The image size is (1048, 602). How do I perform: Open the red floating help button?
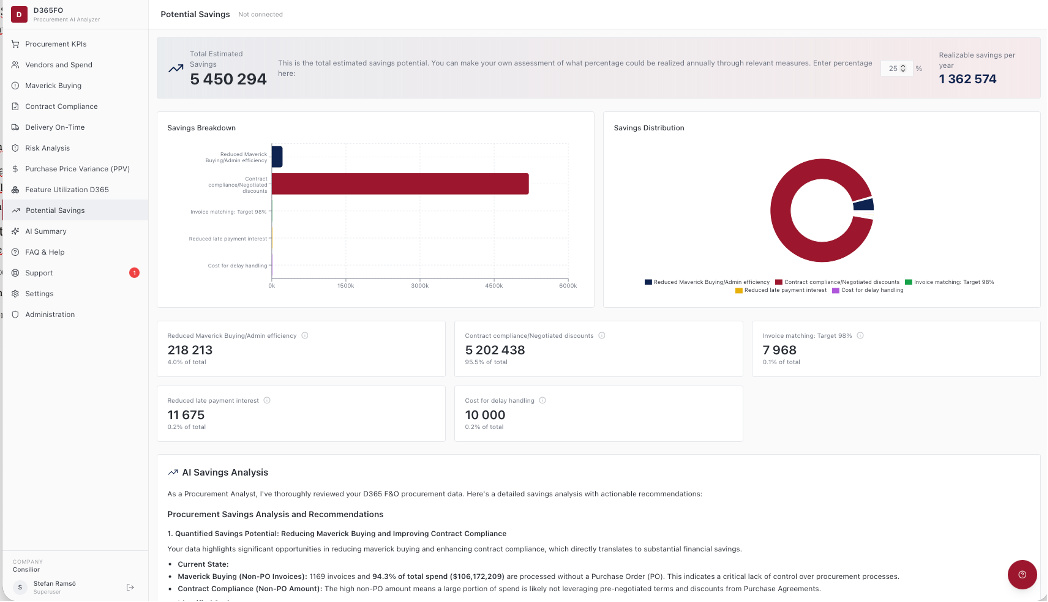click(x=1021, y=574)
